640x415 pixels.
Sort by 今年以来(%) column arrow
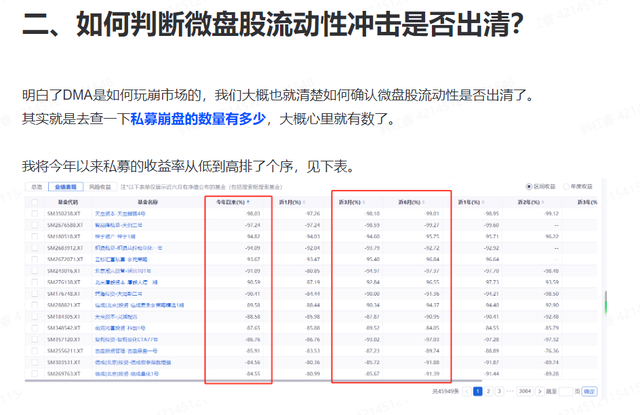[x=247, y=201]
